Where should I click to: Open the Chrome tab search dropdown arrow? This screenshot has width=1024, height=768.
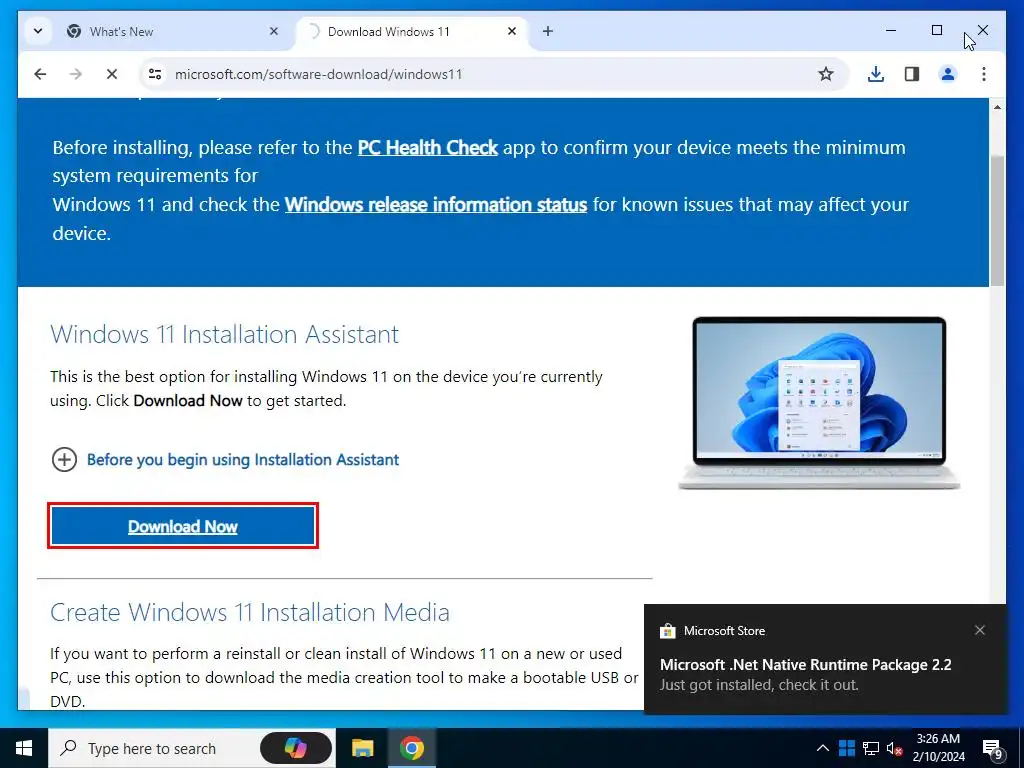[38, 31]
